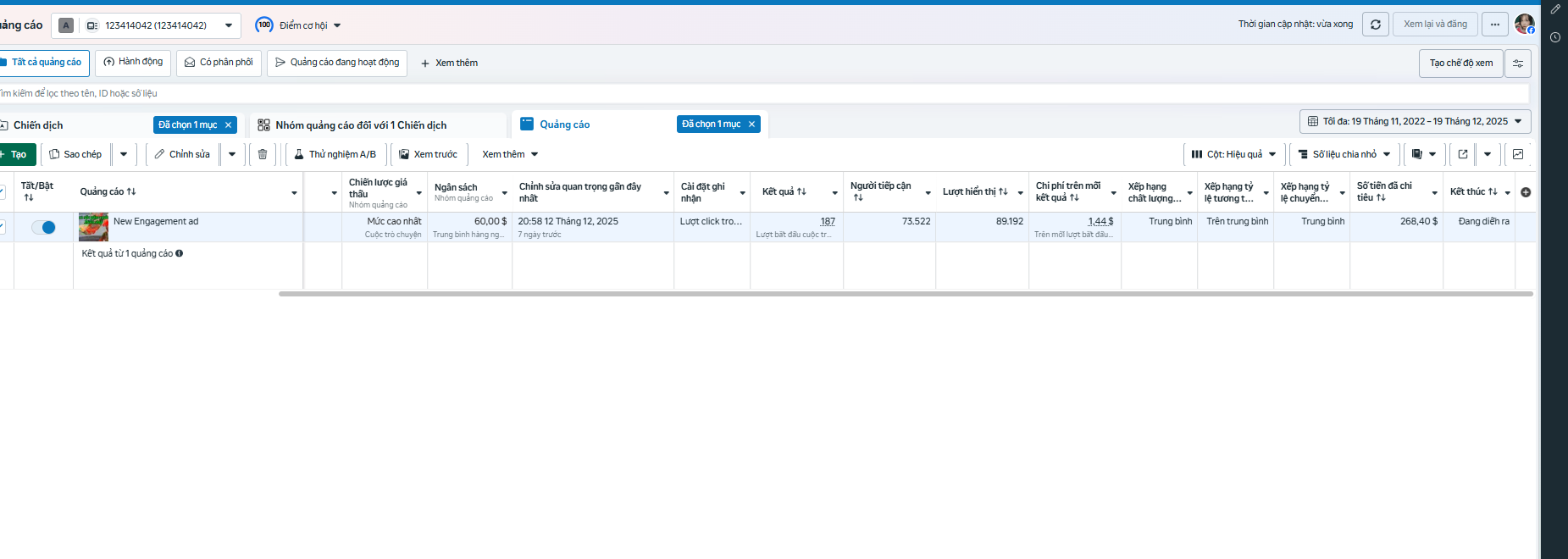Viewport: 1568px width, 559px height.
Task: Add a column with plus icon
Action: pyautogui.click(x=1526, y=192)
